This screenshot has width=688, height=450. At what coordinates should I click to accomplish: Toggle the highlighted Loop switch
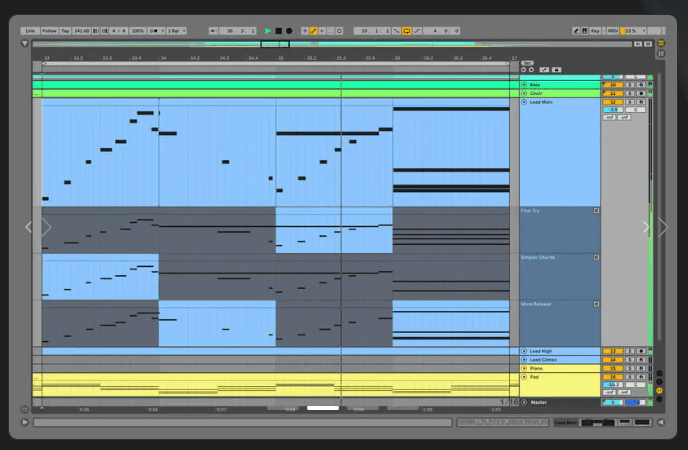point(407,31)
